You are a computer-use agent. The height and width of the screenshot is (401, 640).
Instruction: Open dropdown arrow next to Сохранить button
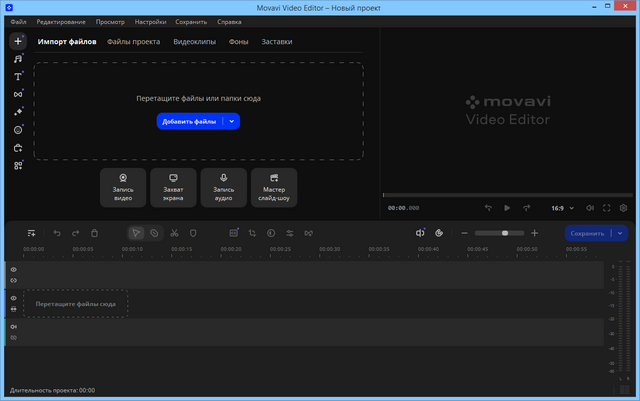click(620, 233)
